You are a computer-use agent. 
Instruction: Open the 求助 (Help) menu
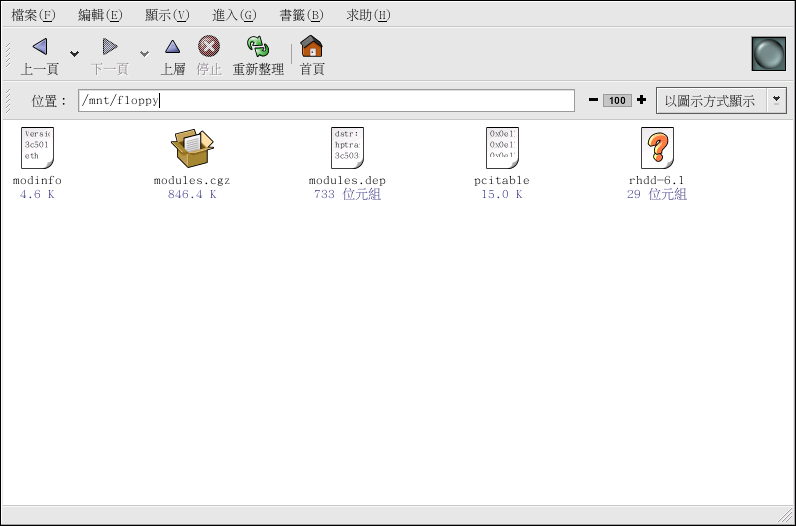click(x=368, y=15)
